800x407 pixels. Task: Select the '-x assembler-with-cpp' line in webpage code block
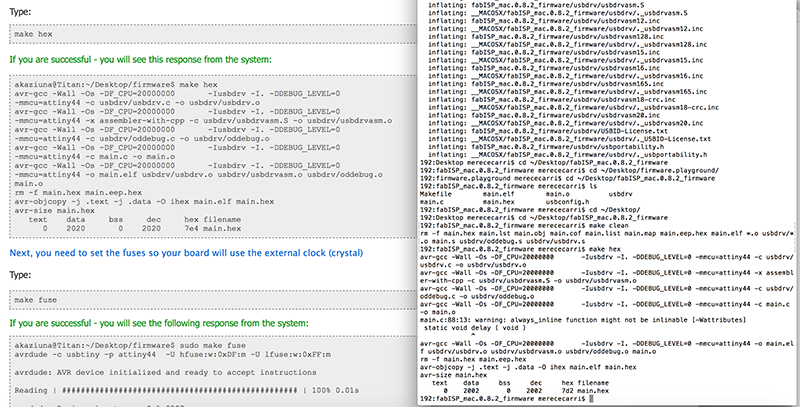[203, 120]
